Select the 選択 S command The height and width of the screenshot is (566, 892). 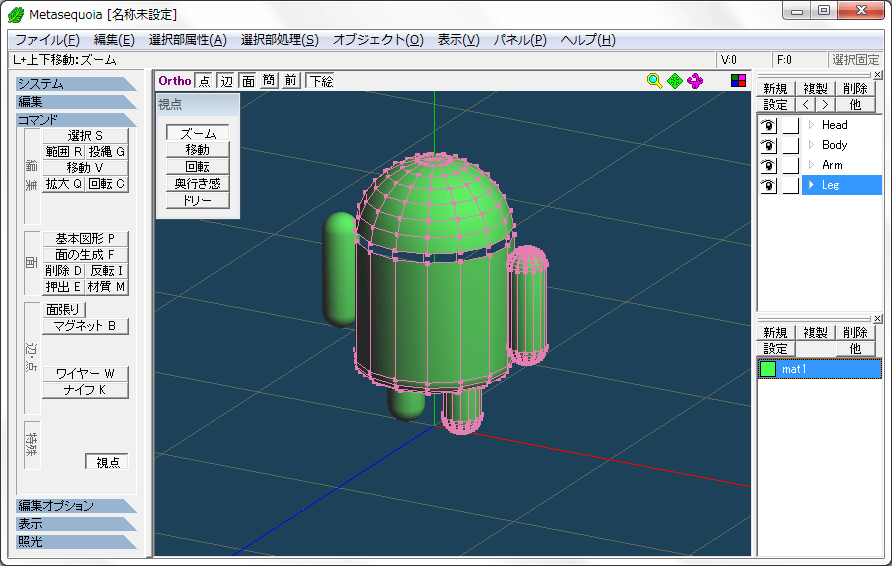tap(85, 135)
